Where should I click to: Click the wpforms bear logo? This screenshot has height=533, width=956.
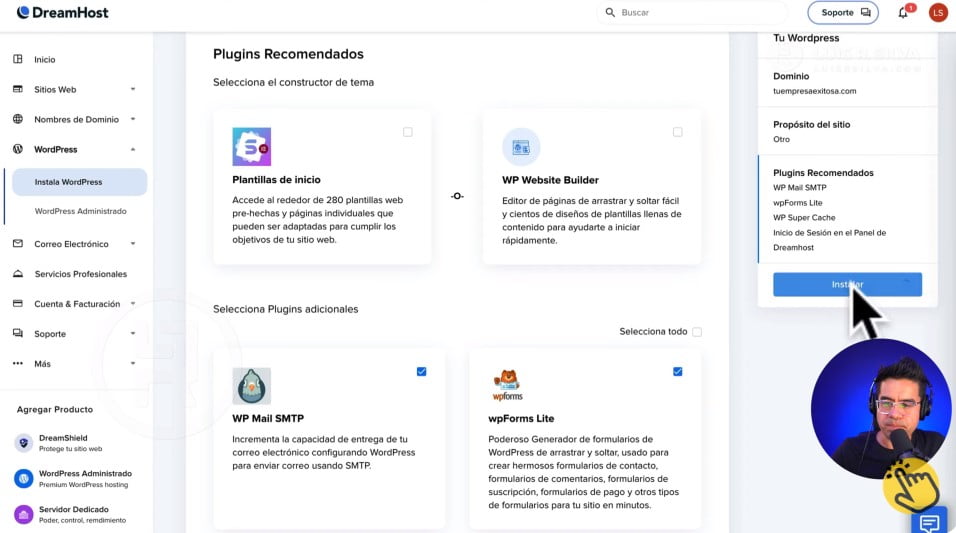[507, 385]
